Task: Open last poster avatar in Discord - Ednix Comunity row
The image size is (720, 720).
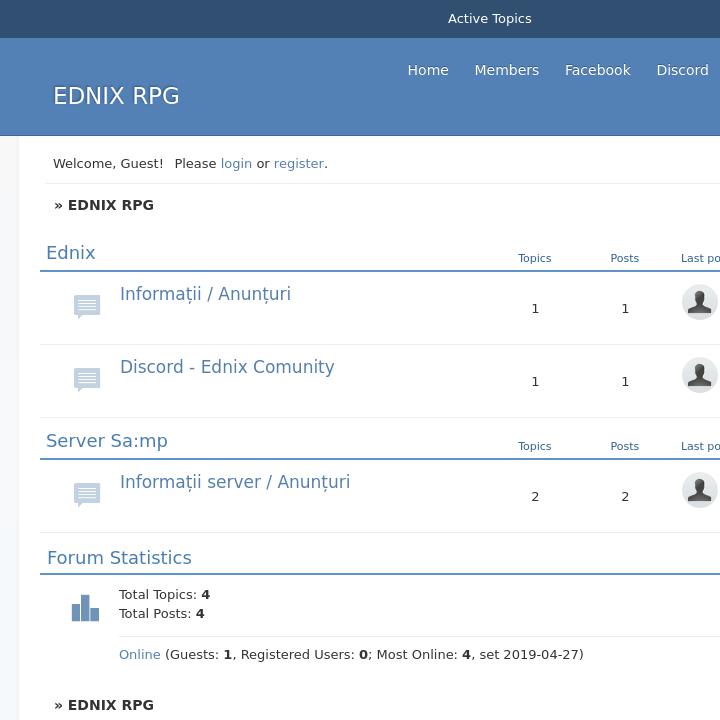Action: [x=699, y=375]
